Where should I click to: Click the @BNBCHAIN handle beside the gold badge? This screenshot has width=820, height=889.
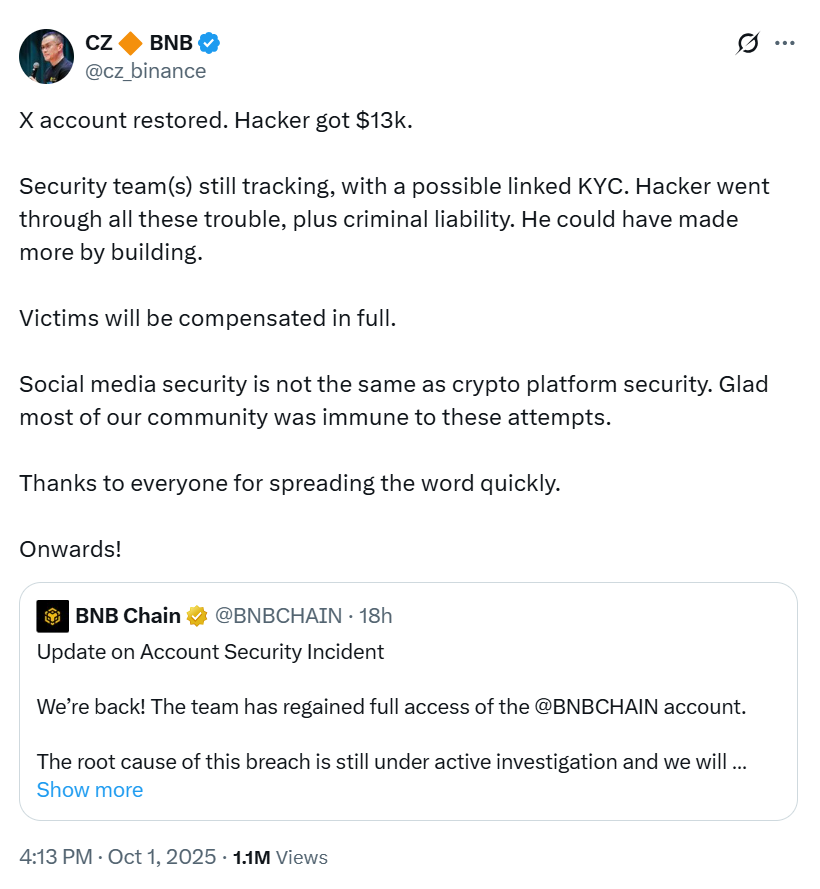coord(278,616)
